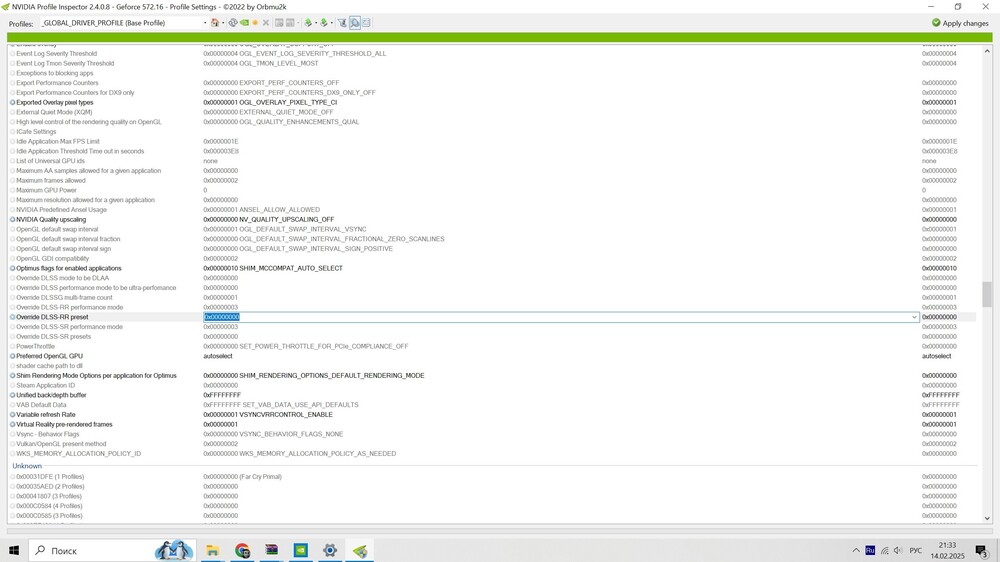The image size is (1000, 562).
Task: Click scrollbar up arrow at list top
Action: (987, 50)
